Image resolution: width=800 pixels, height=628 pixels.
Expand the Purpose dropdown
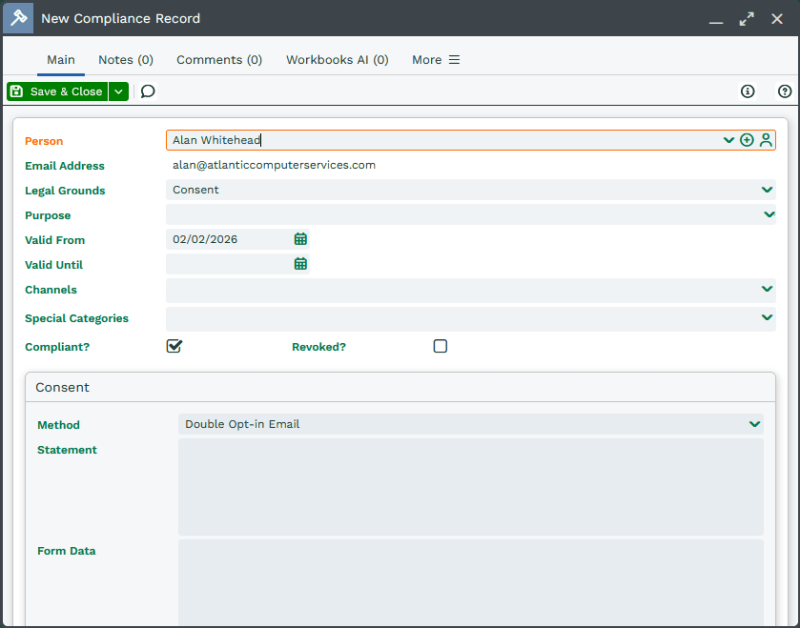[x=768, y=214]
